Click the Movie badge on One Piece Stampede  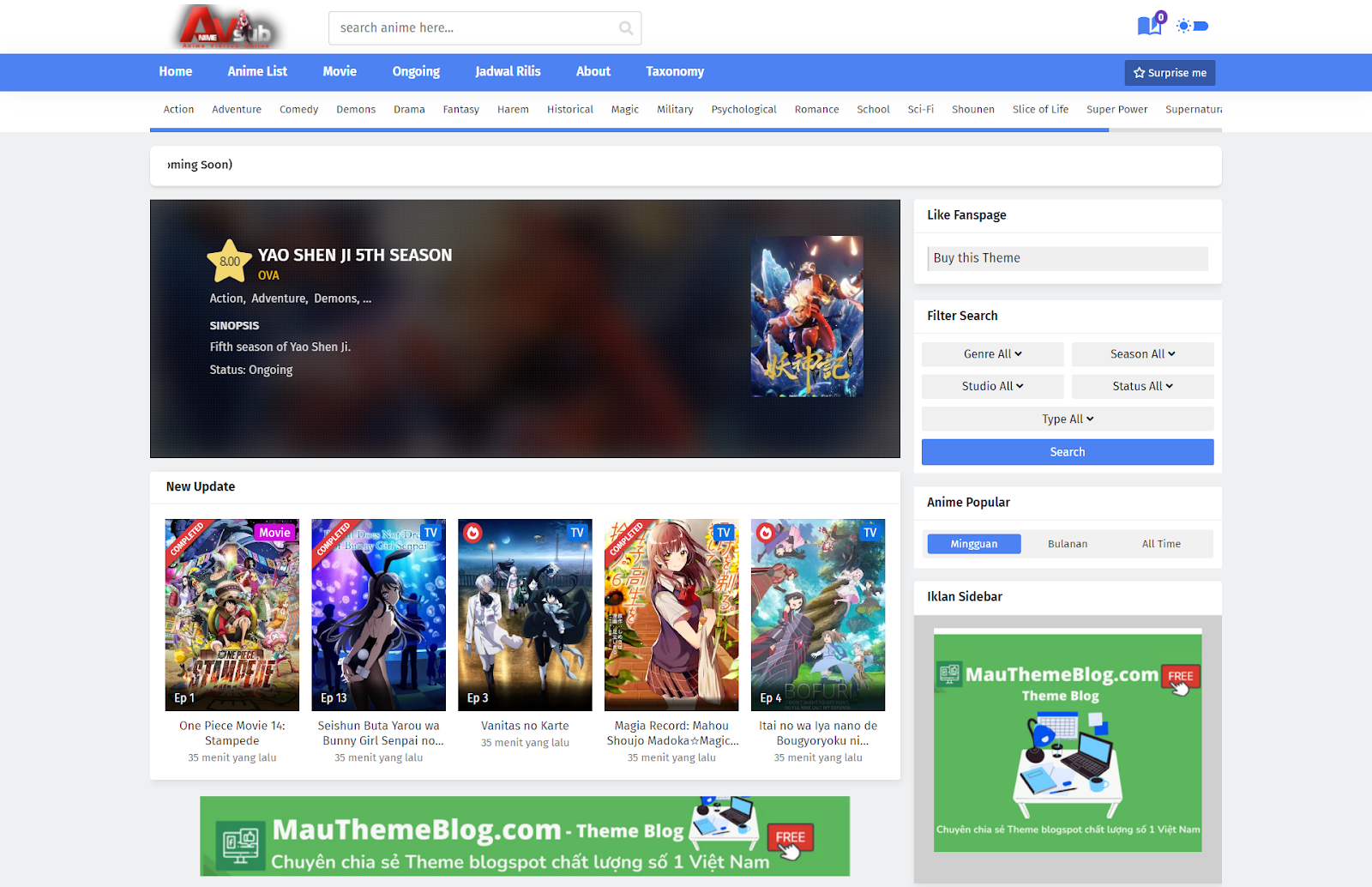click(x=274, y=533)
